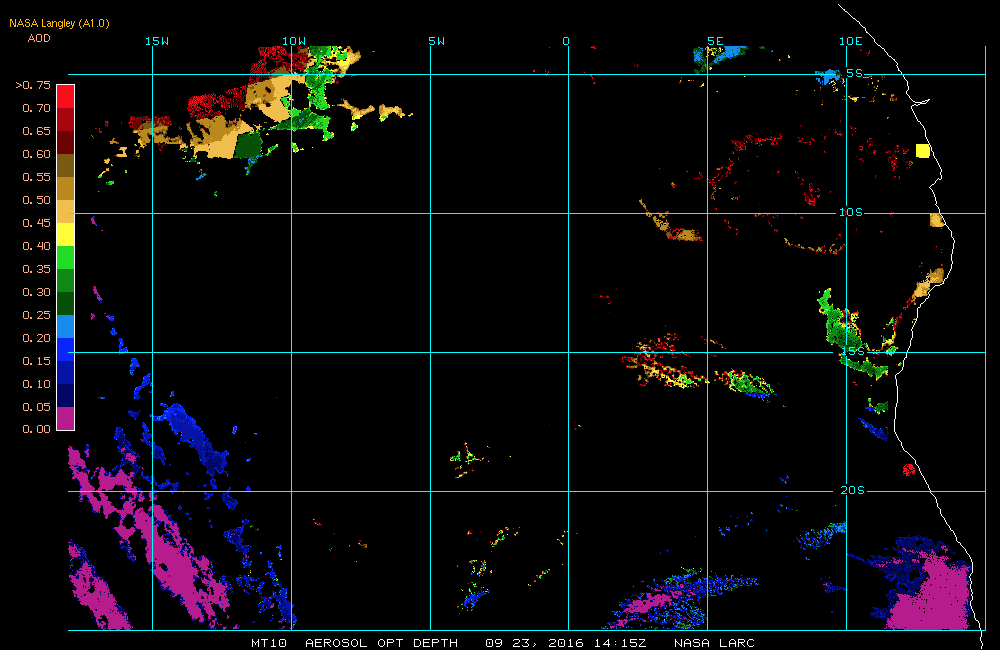The height and width of the screenshot is (650, 1000).
Task: Click the 10S latitude label
Action: coord(851,212)
